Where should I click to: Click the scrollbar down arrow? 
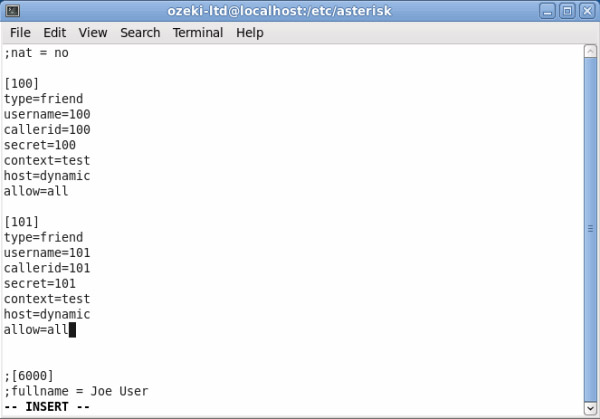(x=590, y=409)
